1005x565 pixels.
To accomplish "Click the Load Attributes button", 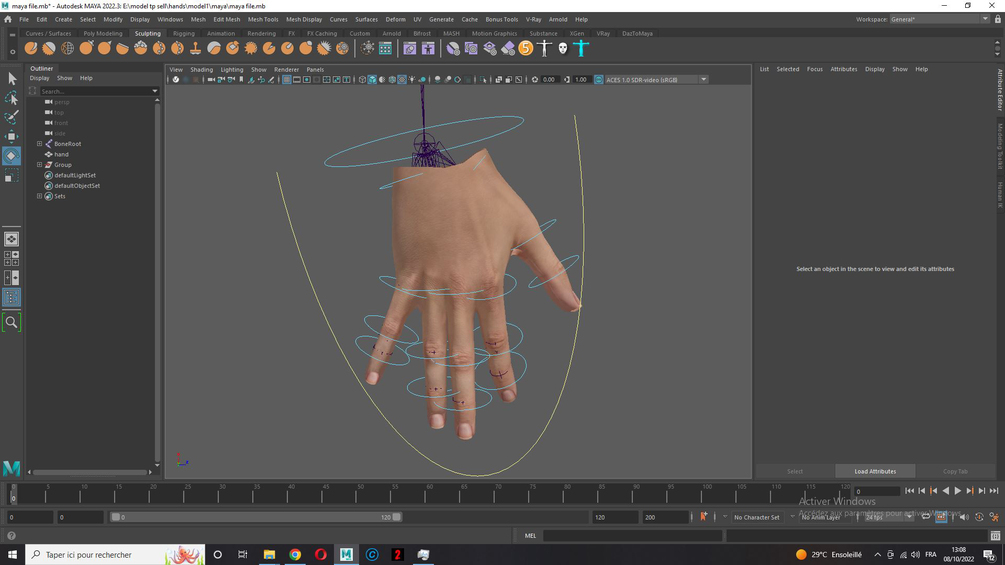I will (x=875, y=471).
